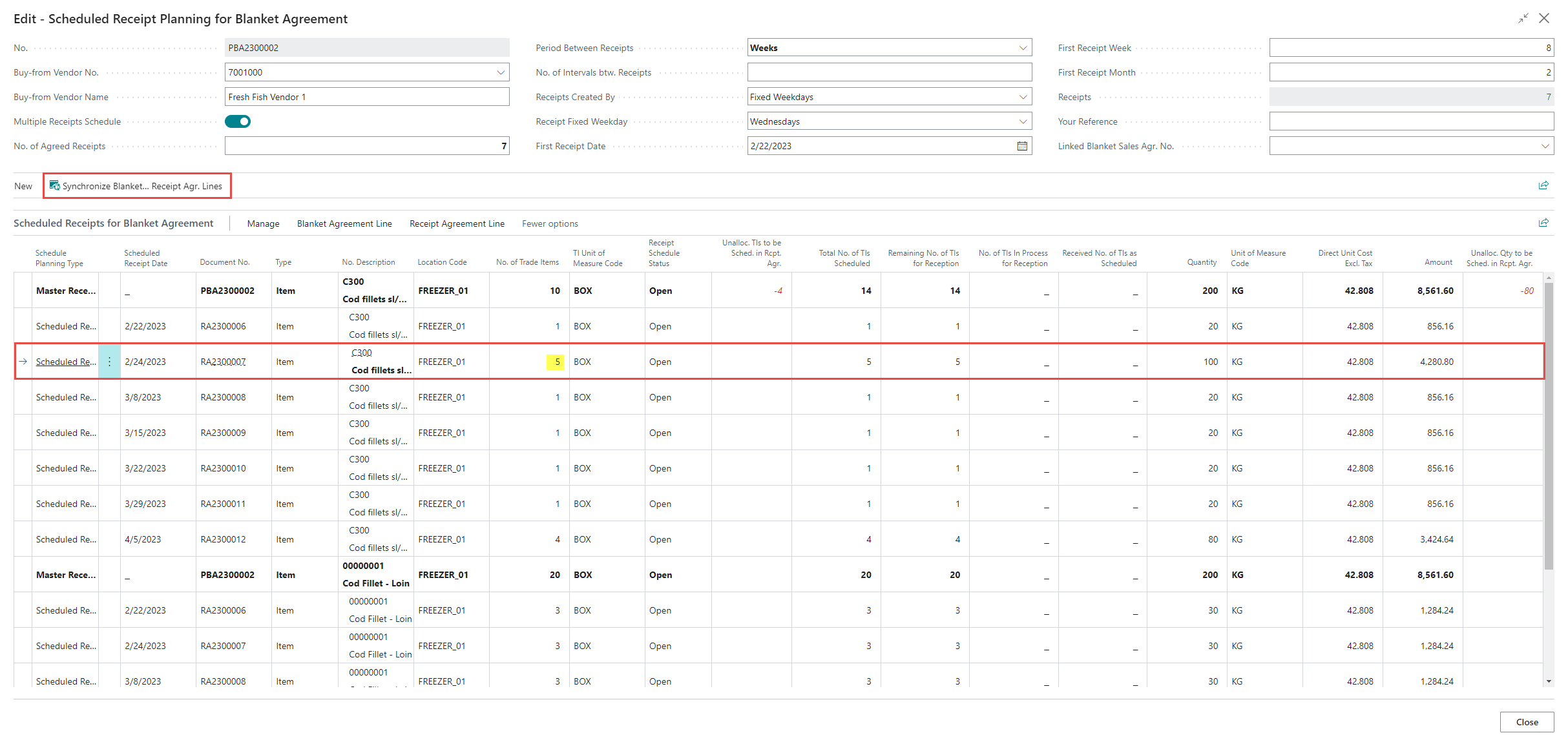This screenshot has width=1568, height=744.
Task: Toggle off Multiple Receipts Schedule switch
Action: point(238,121)
